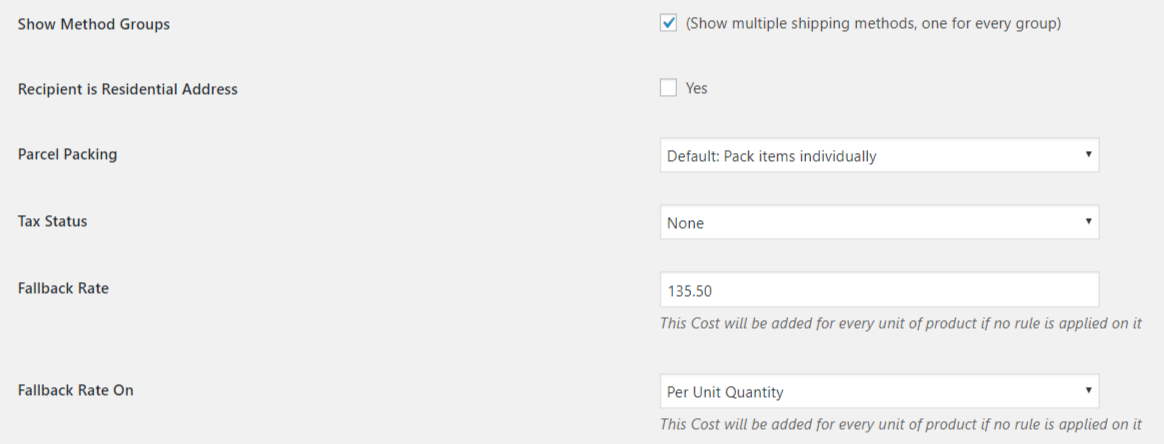Click the 'Show multiple shipping methods' checkbox label
This screenshot has height=444, width=1164.
coord(873,23)
